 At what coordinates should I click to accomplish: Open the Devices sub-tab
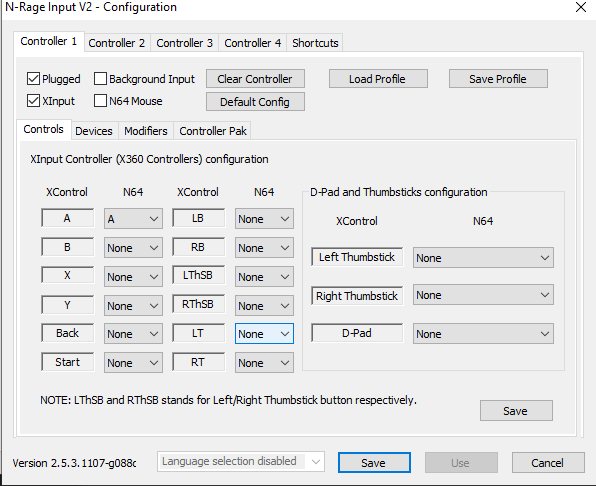[94, 131]
